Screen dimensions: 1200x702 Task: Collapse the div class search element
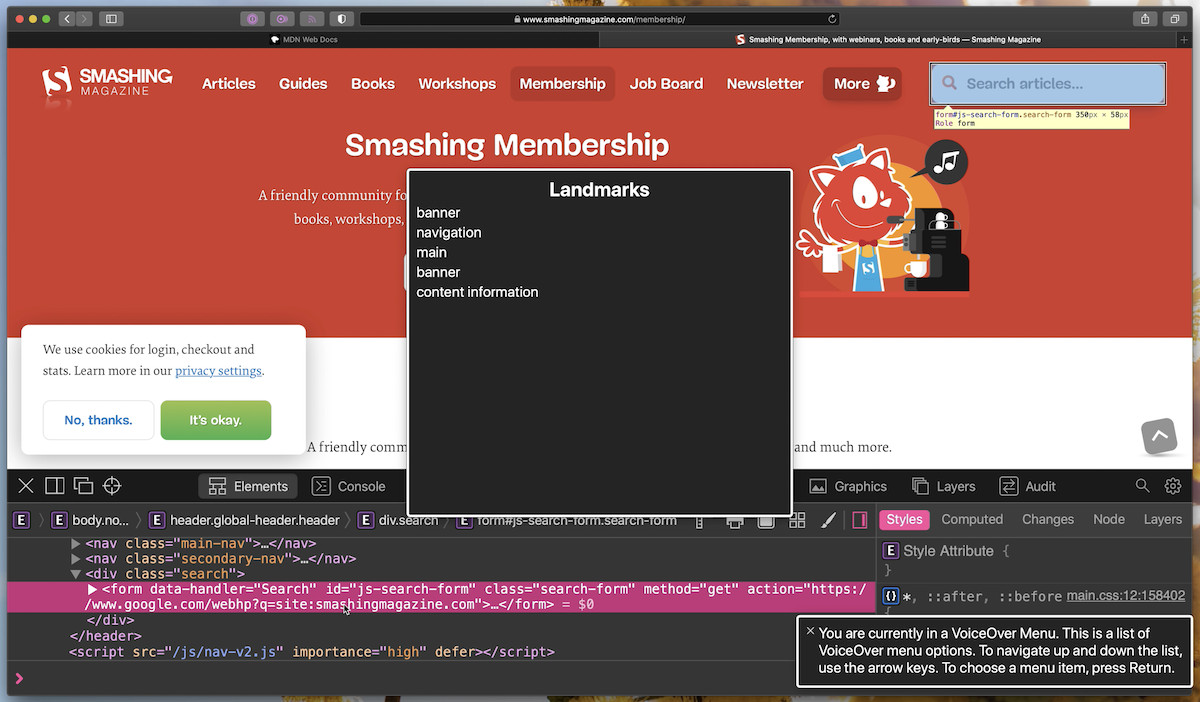[75, 574]
